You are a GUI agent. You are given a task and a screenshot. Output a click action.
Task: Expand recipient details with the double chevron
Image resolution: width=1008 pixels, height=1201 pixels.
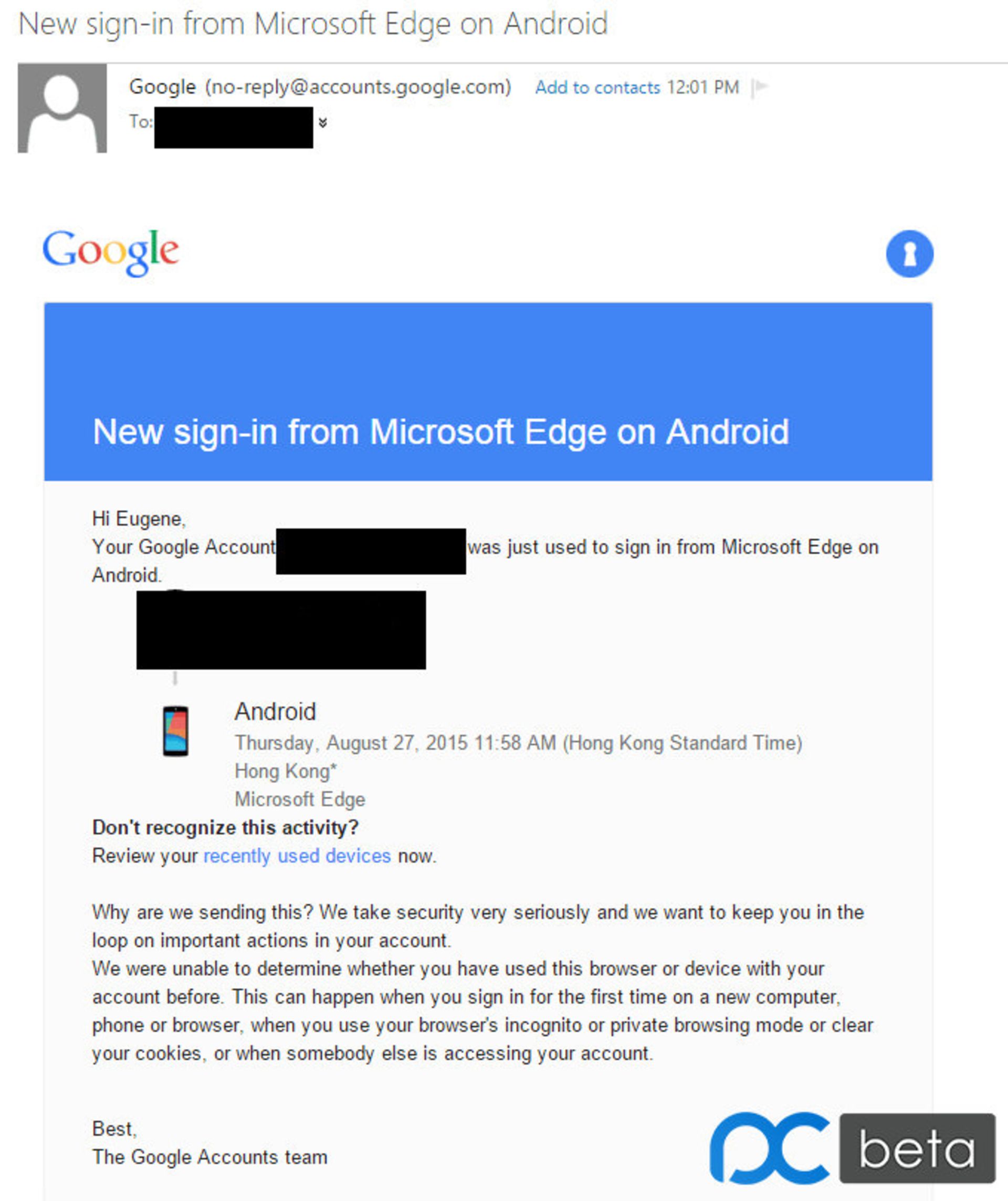tap(323, 122)
